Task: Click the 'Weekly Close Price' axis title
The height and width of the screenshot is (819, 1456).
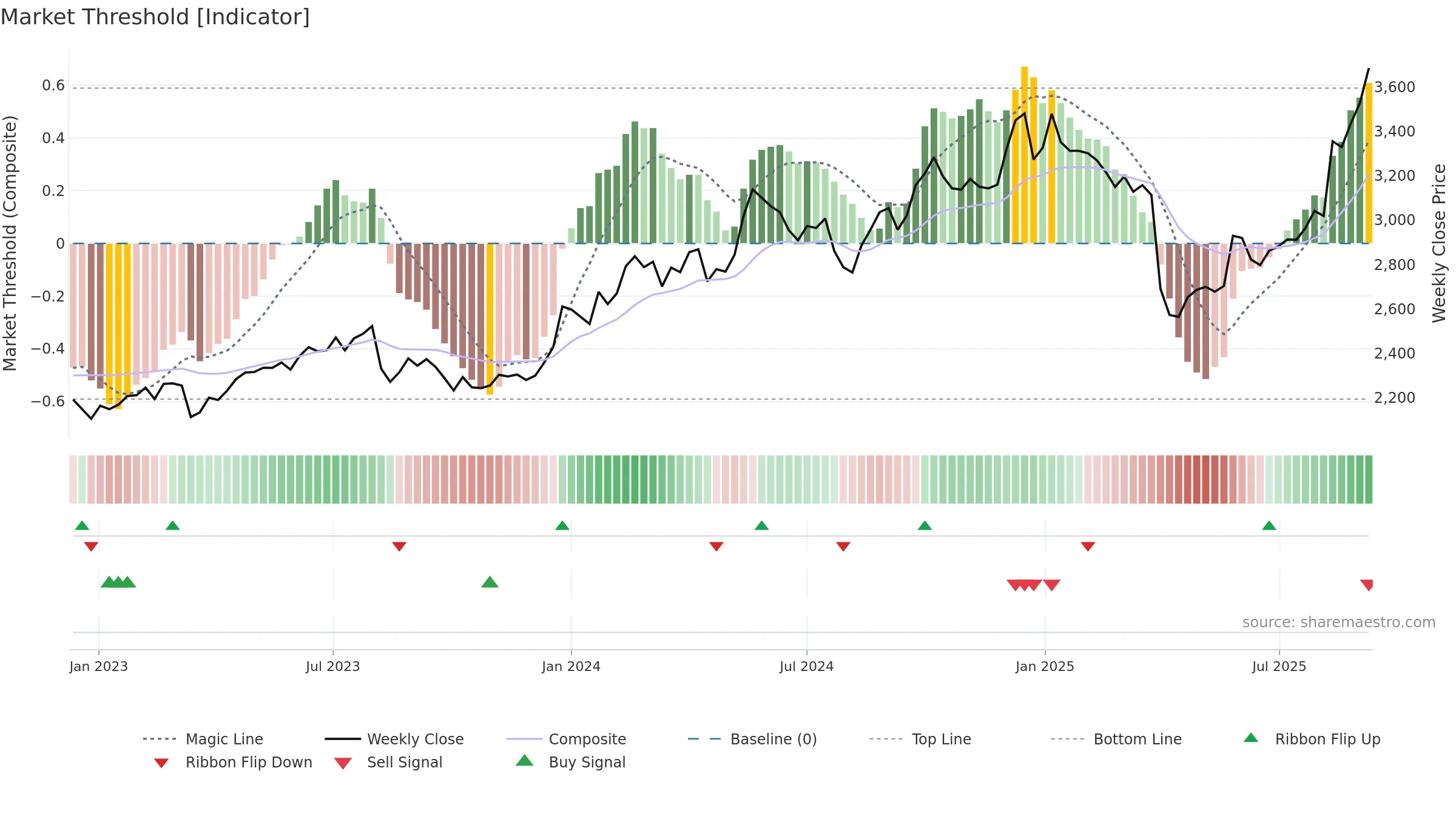Action: tap(1439, 243)
